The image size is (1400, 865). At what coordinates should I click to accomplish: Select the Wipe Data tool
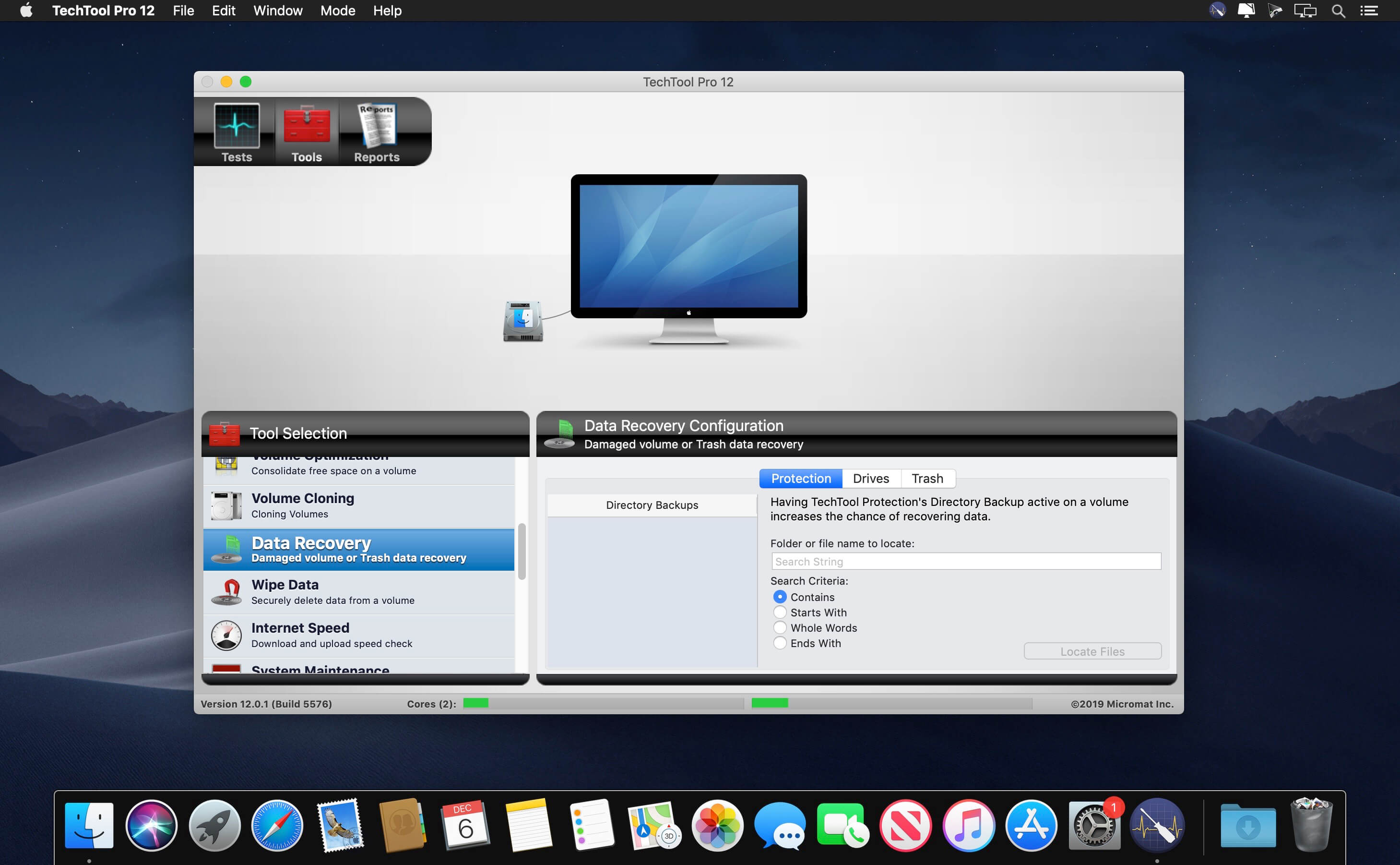coord(359,592)
